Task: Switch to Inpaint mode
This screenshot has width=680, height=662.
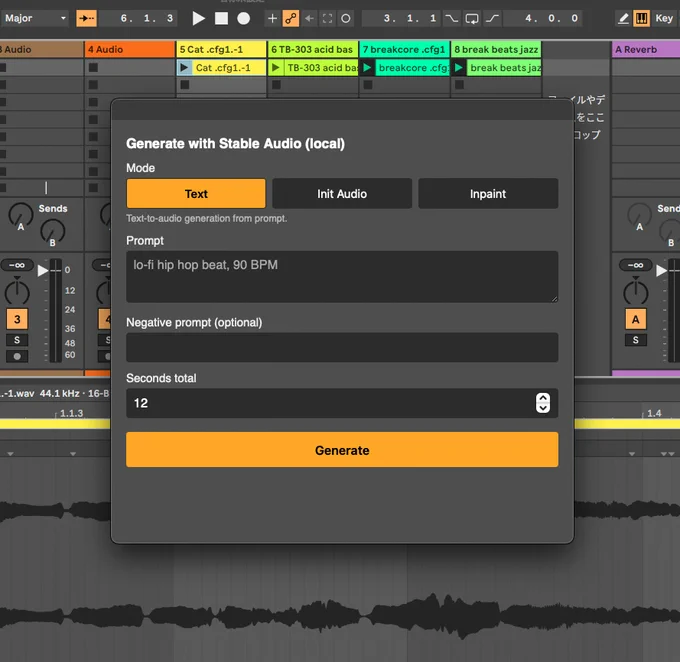Action: (x=488, y=193)
